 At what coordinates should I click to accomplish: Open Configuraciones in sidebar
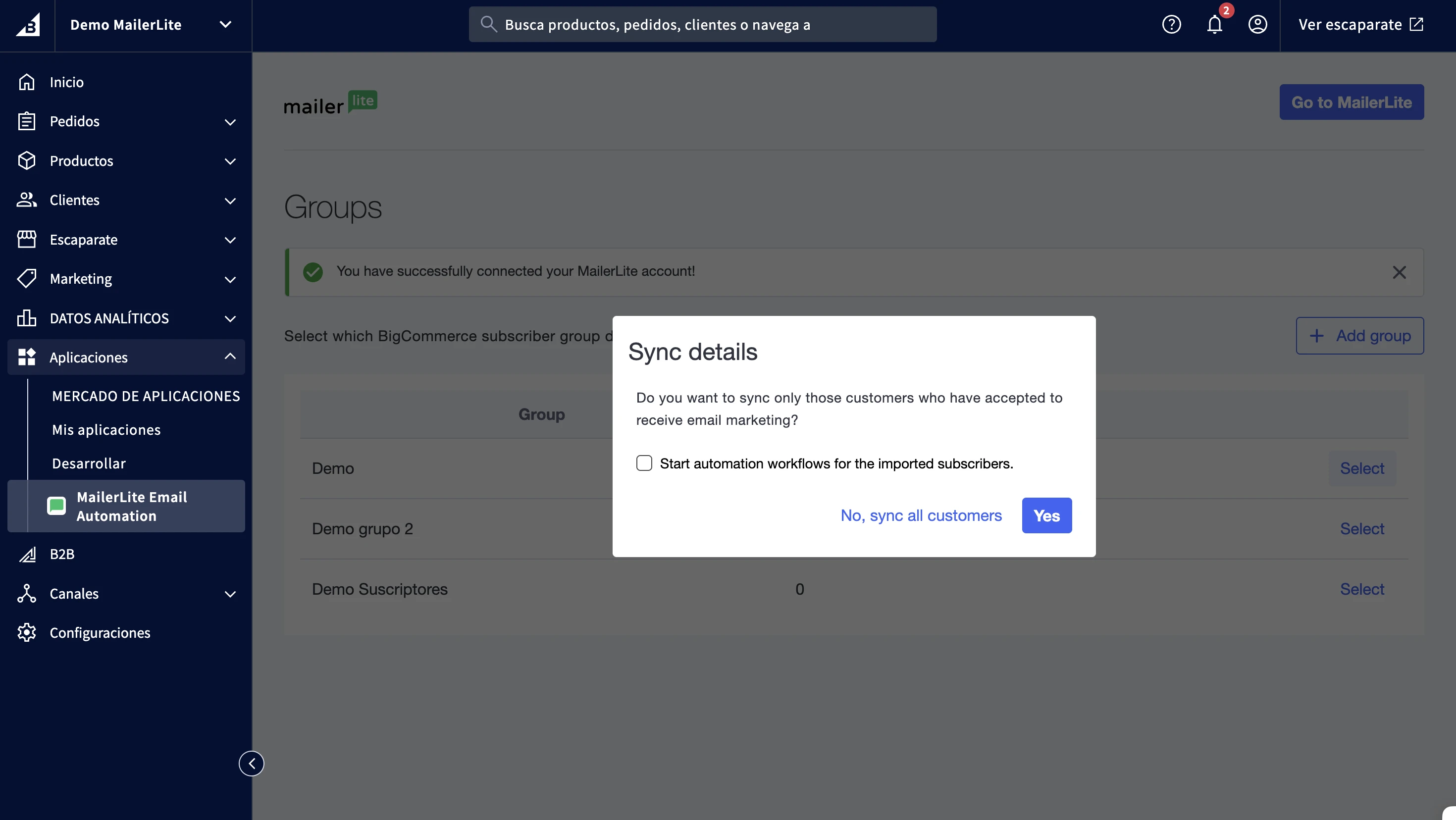tap(100, 632)
